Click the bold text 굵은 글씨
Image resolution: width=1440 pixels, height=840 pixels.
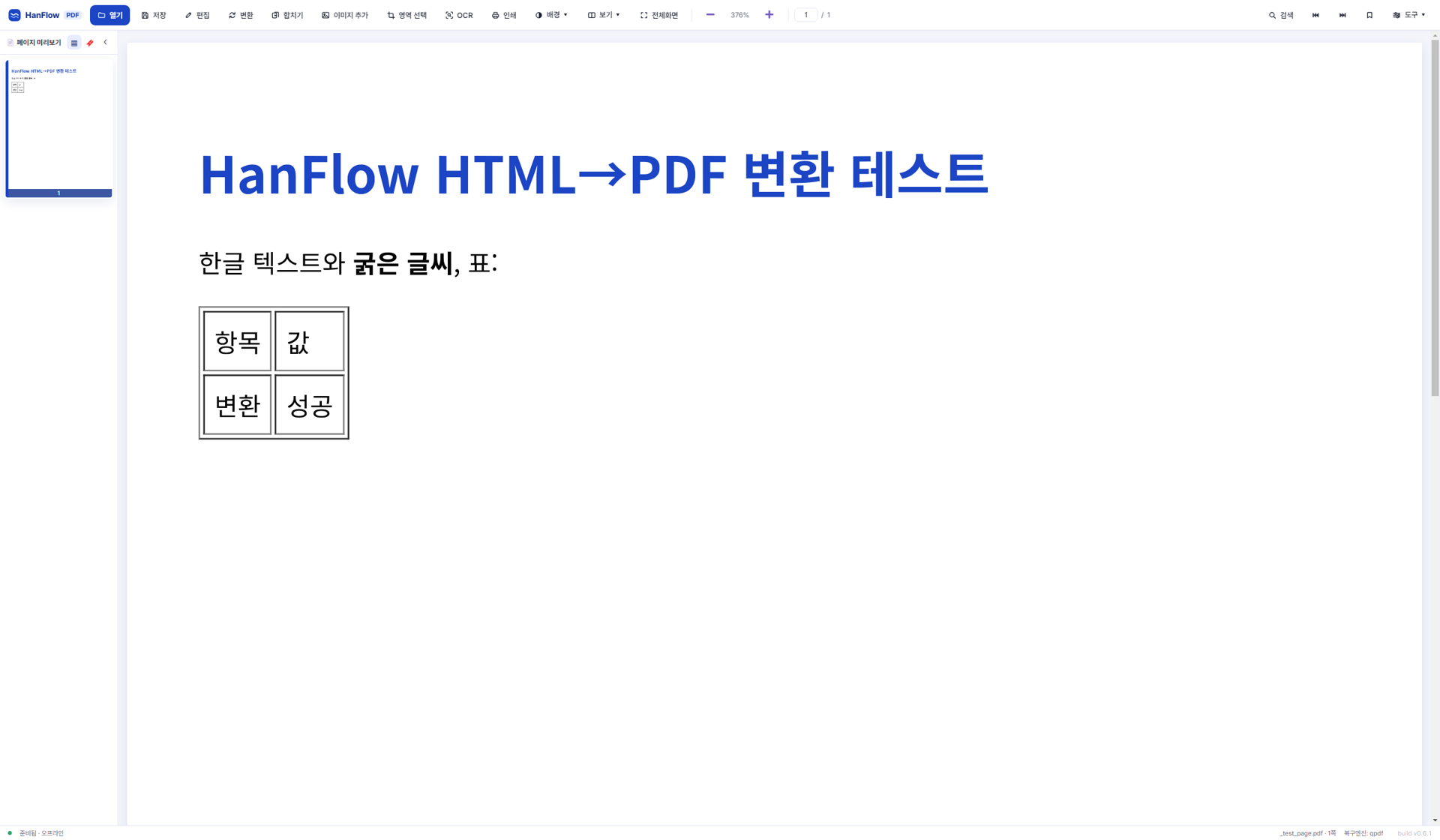[403, 263]
